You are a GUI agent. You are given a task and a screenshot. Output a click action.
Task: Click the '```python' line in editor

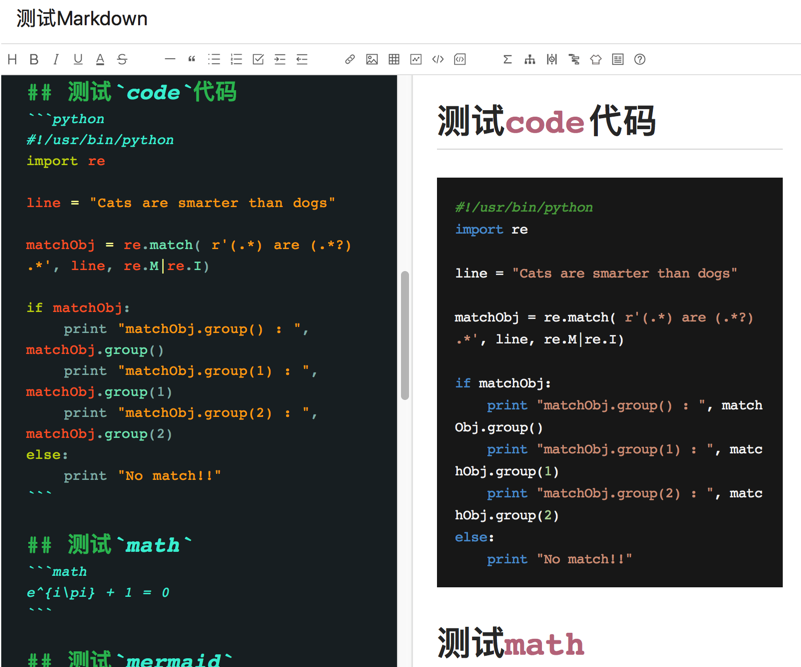point(66,118)
